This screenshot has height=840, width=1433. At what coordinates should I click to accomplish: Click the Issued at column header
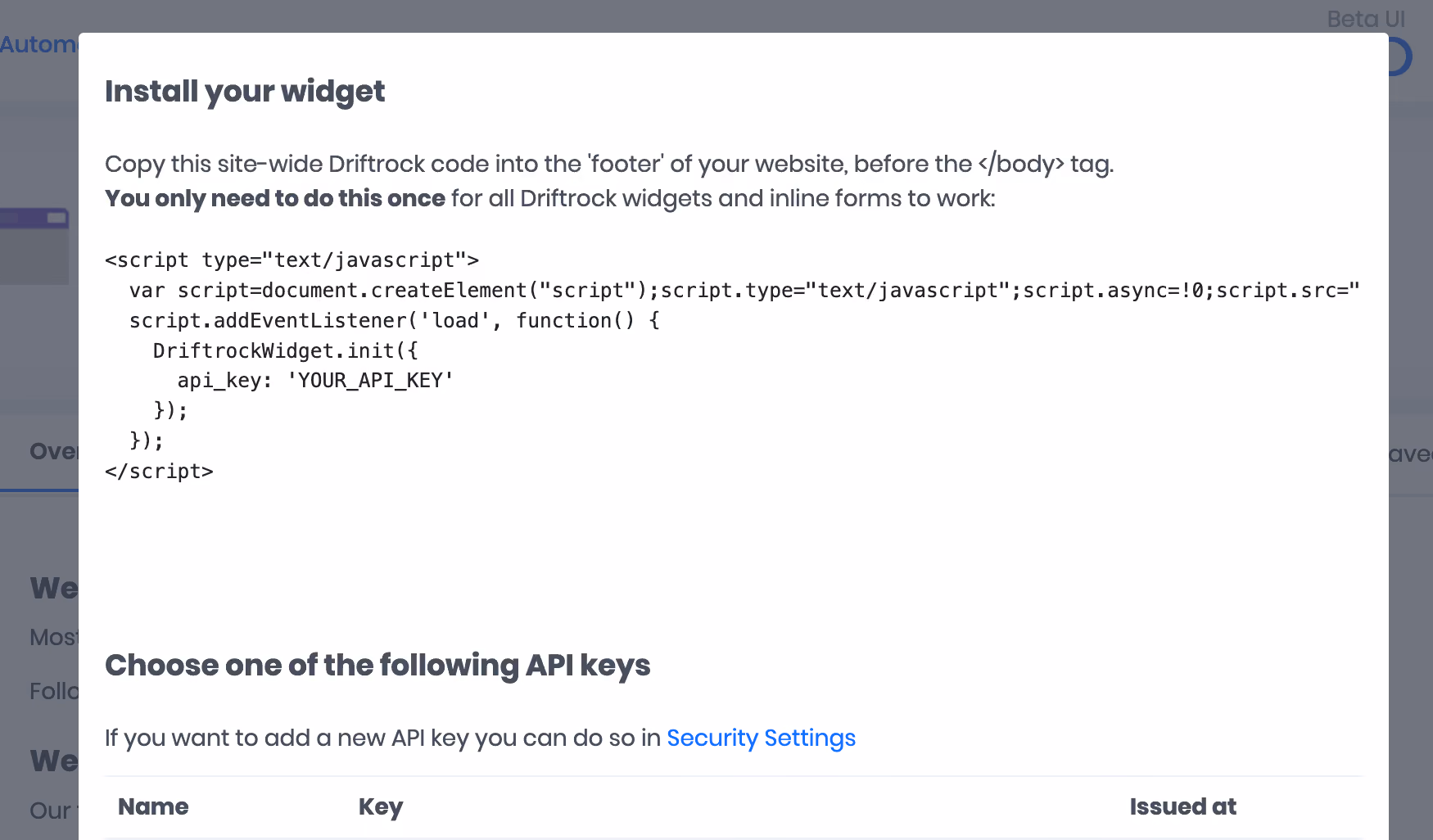click(x=1182, y=806)
